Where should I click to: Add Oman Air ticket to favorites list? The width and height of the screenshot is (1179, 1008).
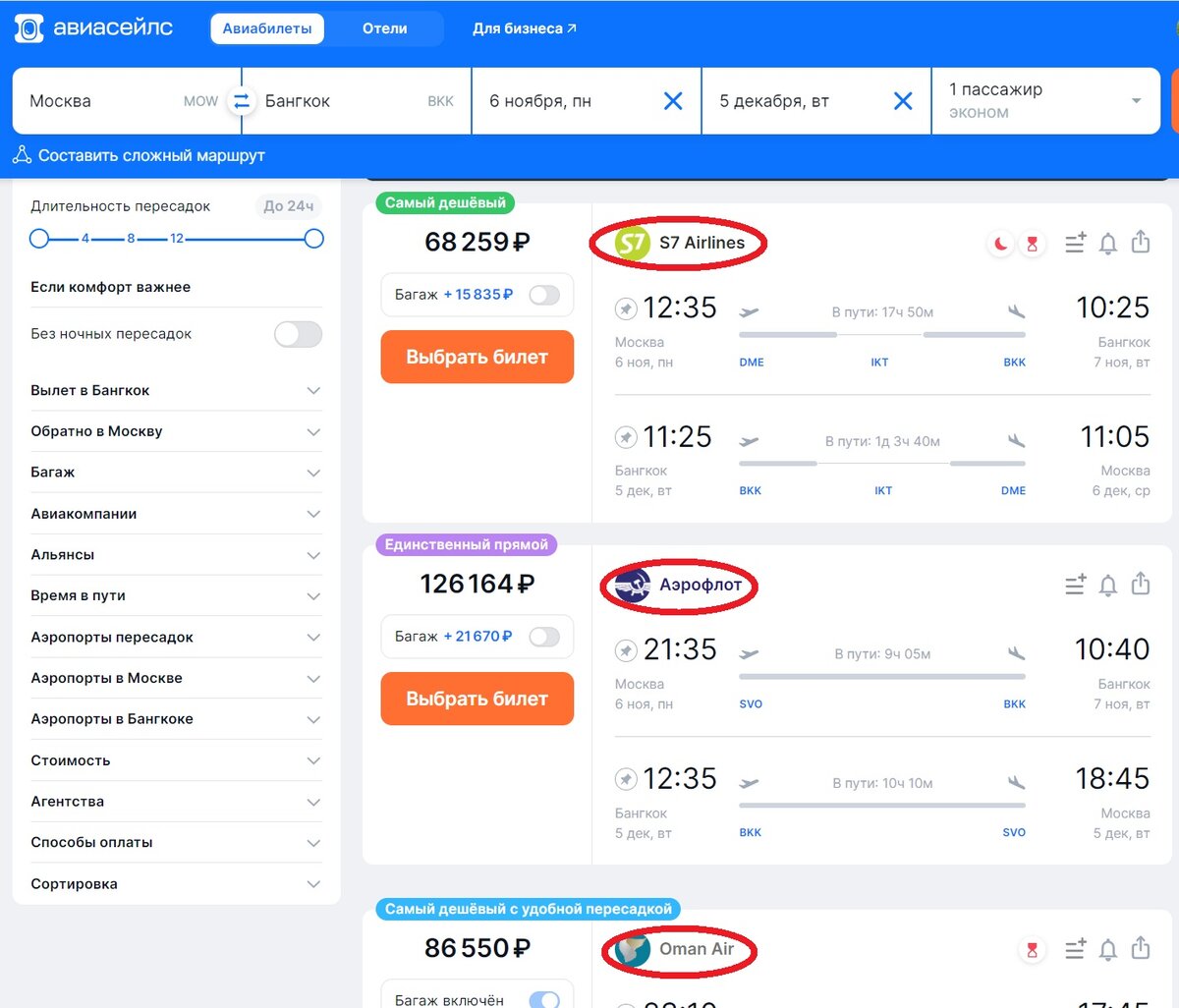click(1076, 949)
